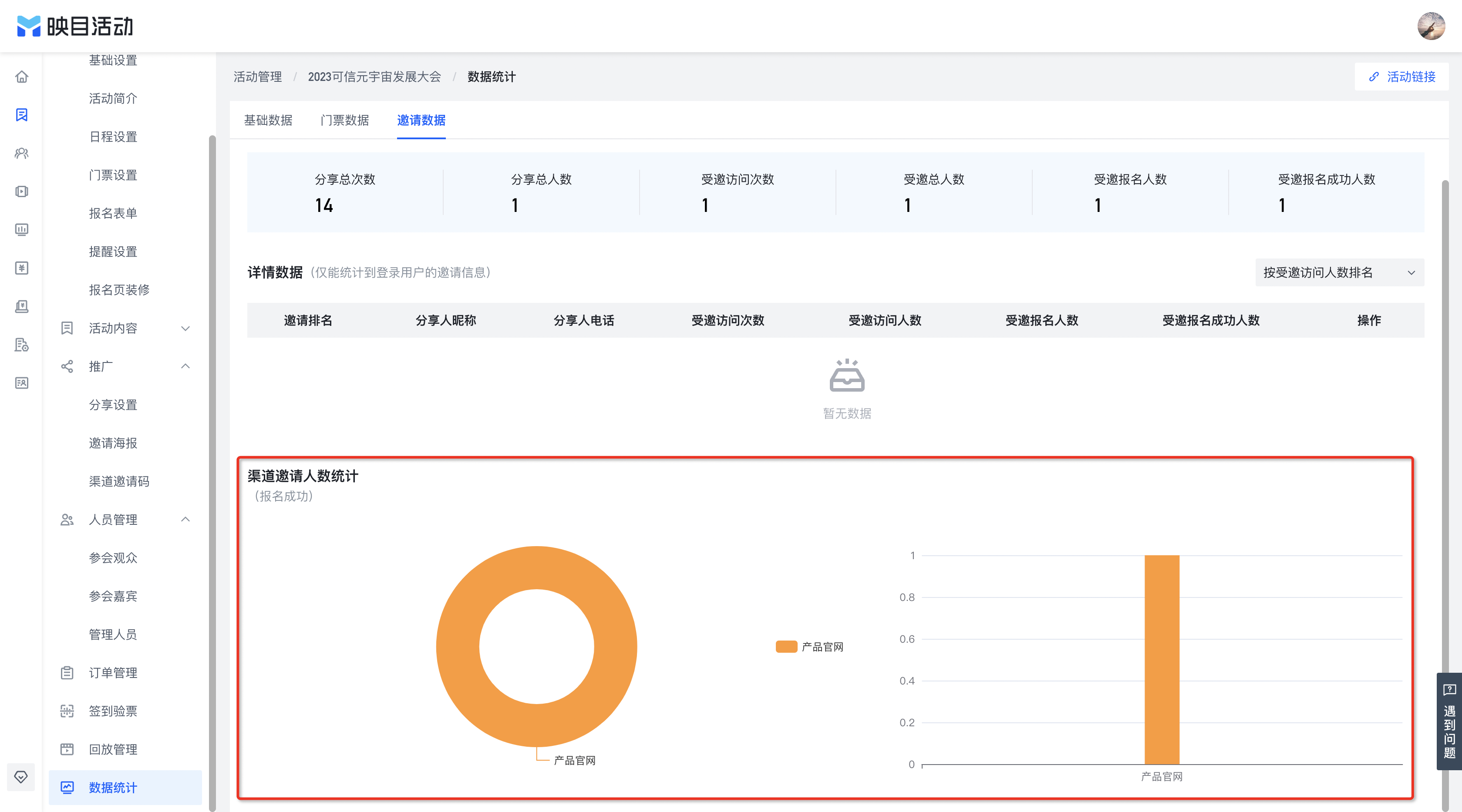Open 管理人员 in sidebar menu
The image size is (1462, 812).
(113, 634)
